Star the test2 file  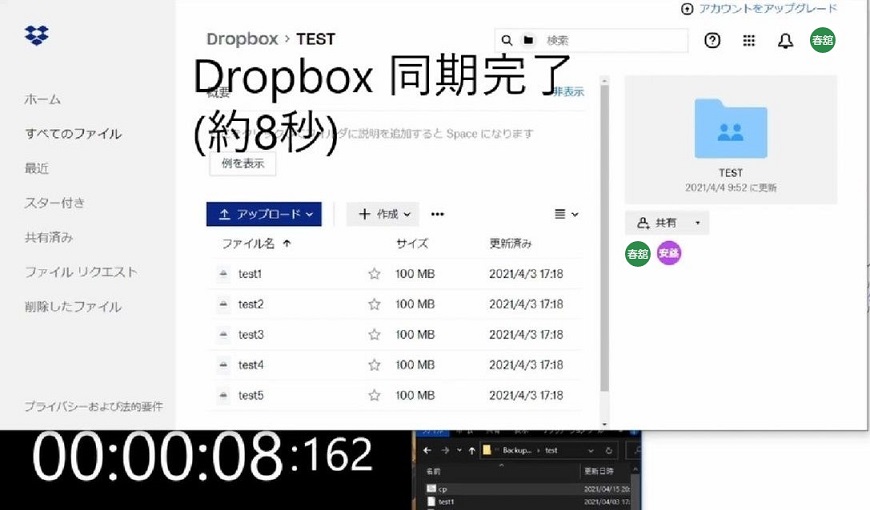pyautogui.click(x=375, y=304)
